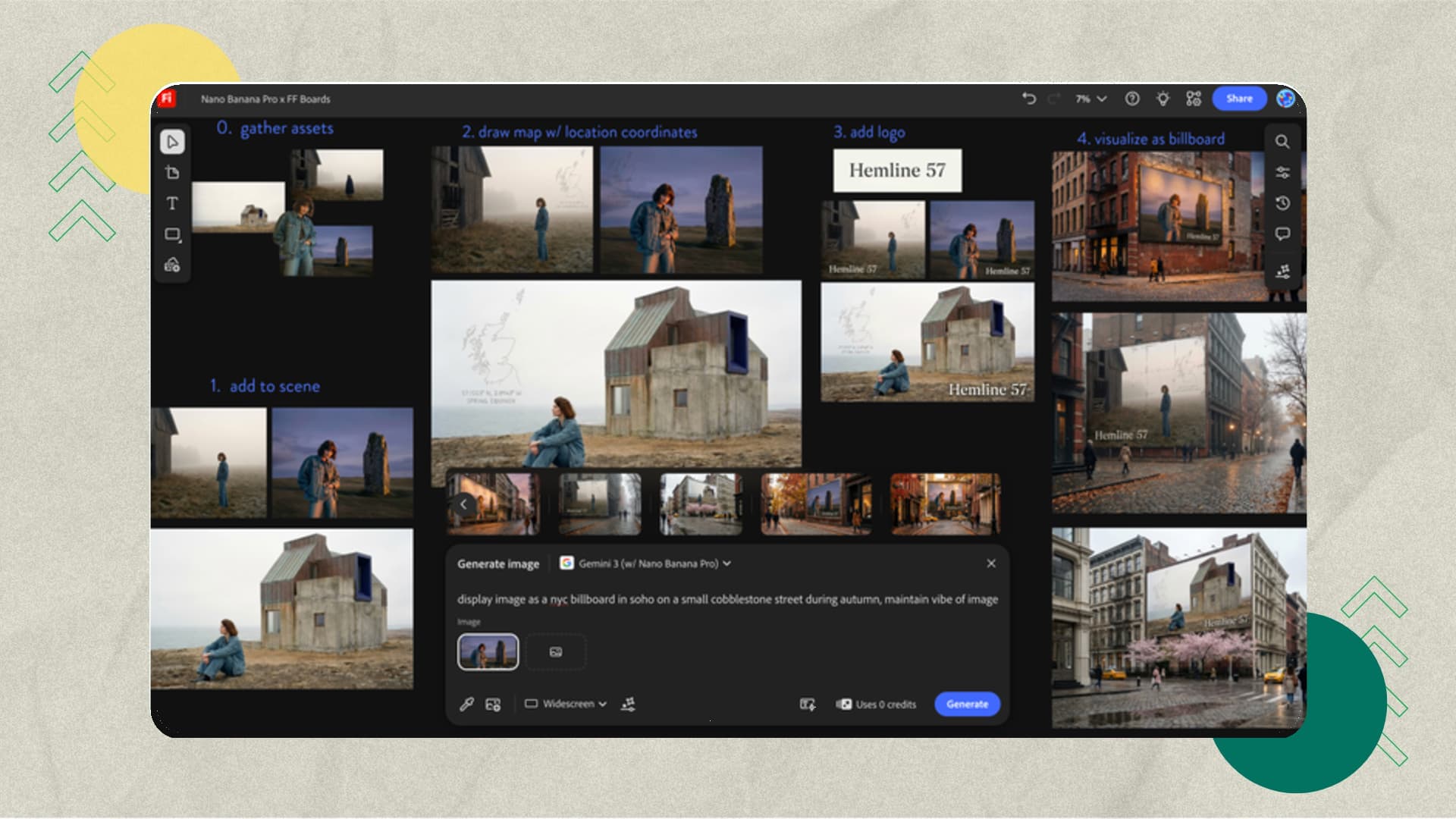Open the 7% zoom level dropdown
Image resolution: width=1456 pixels, height=819 pixels.
pyautogui.click(x=1090, y=99)
